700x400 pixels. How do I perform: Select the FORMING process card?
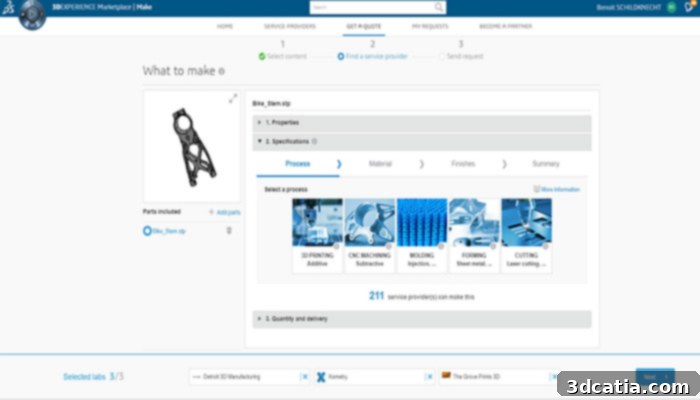474,235
